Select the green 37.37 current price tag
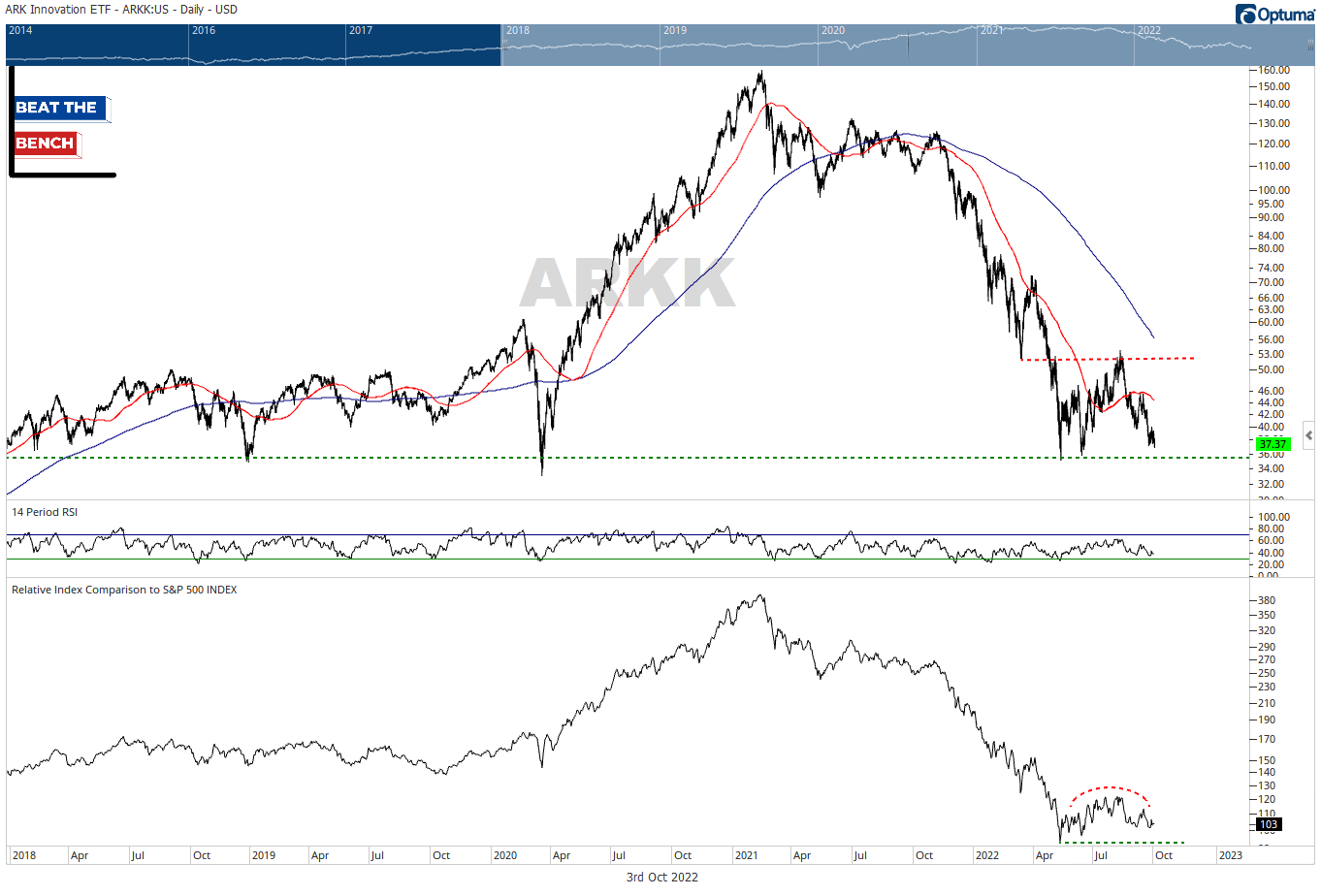 [x=1273, y=444]
